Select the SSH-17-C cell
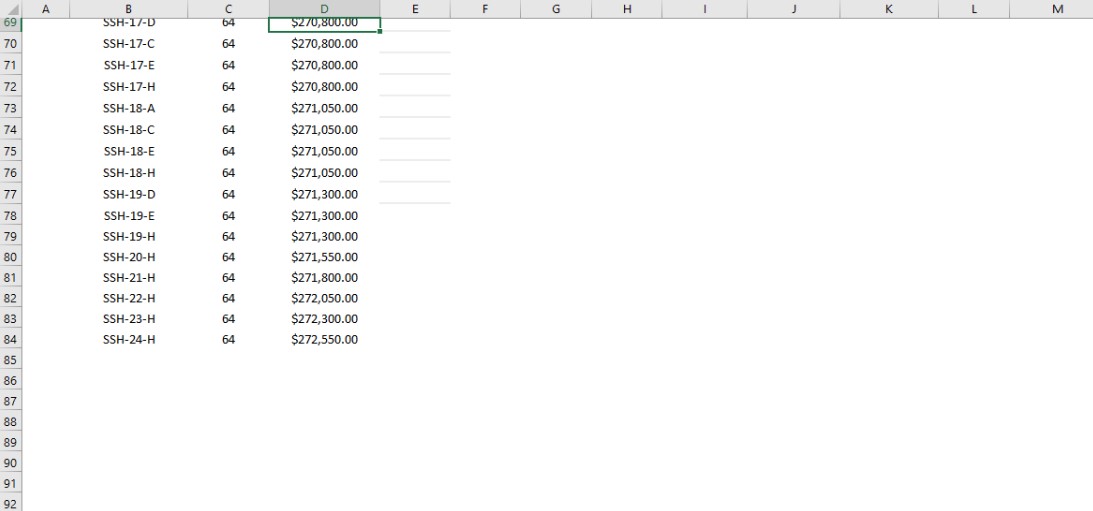The height and width of the screenshot is (511, 1093). point(129,44)
